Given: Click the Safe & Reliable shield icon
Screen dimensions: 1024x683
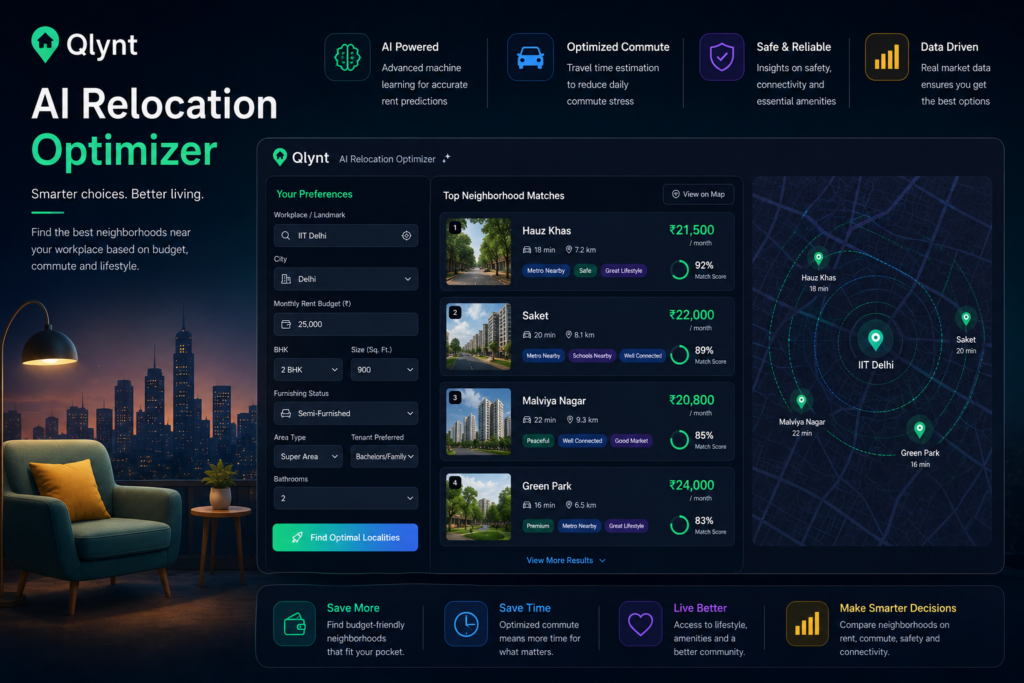Looking at the screenshot, I should tap(722, 57).
